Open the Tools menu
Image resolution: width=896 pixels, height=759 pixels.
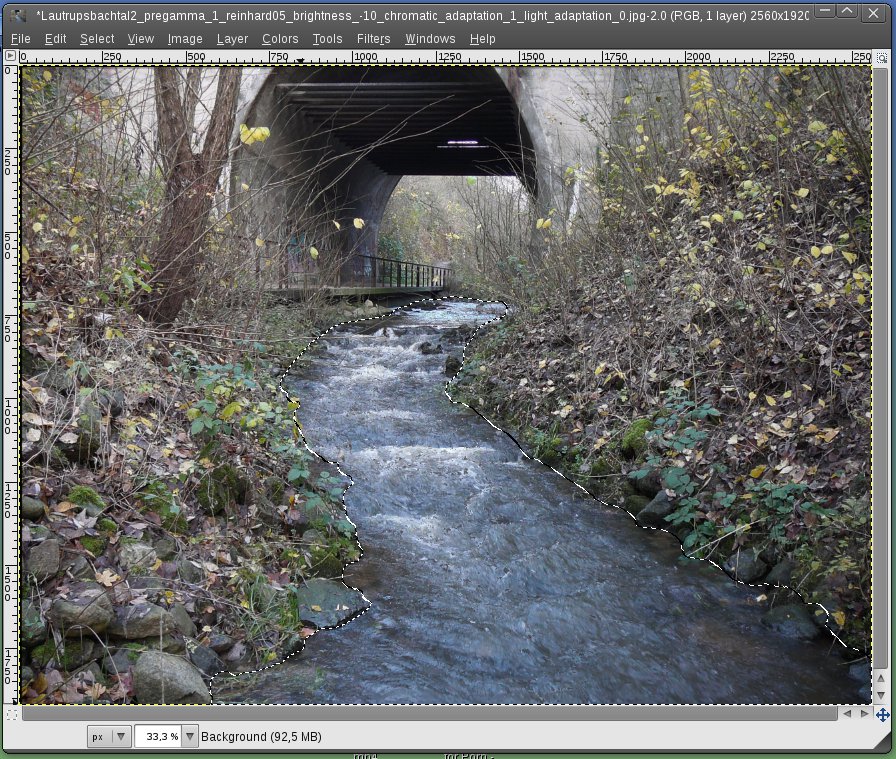(x=327, y=39)
